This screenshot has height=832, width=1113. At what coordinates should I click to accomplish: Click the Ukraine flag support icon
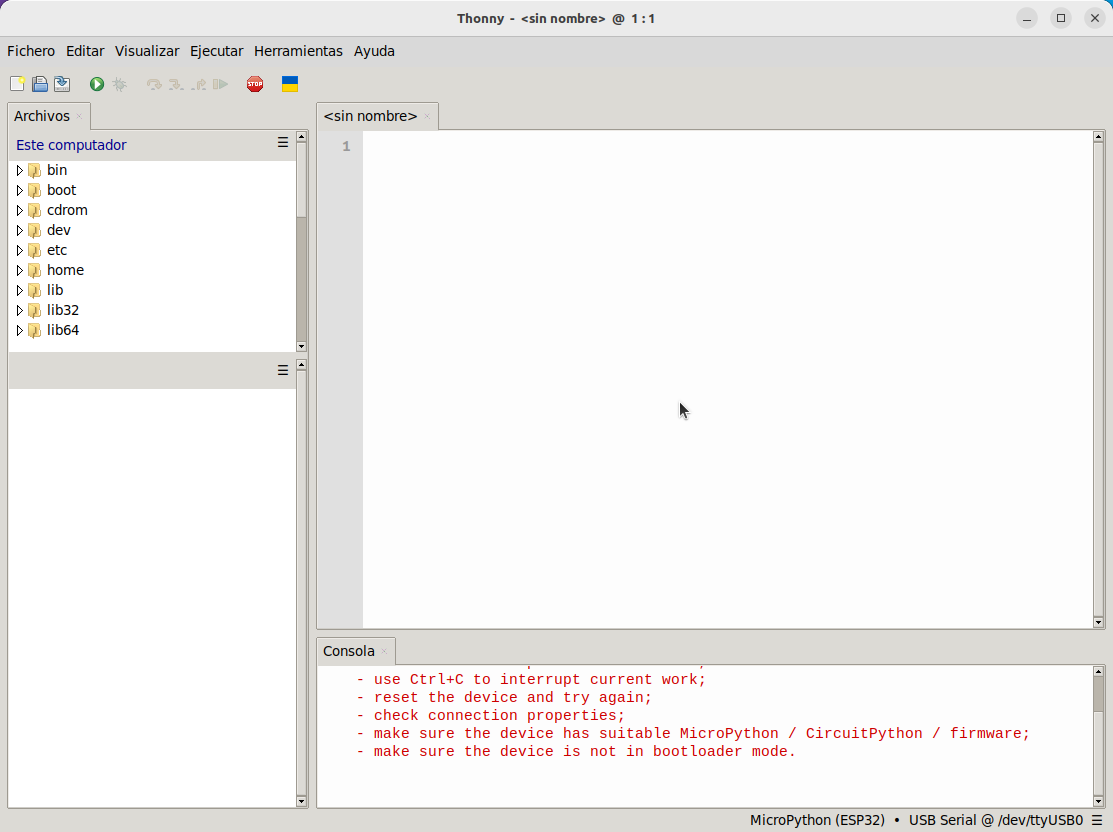point(290,84)
